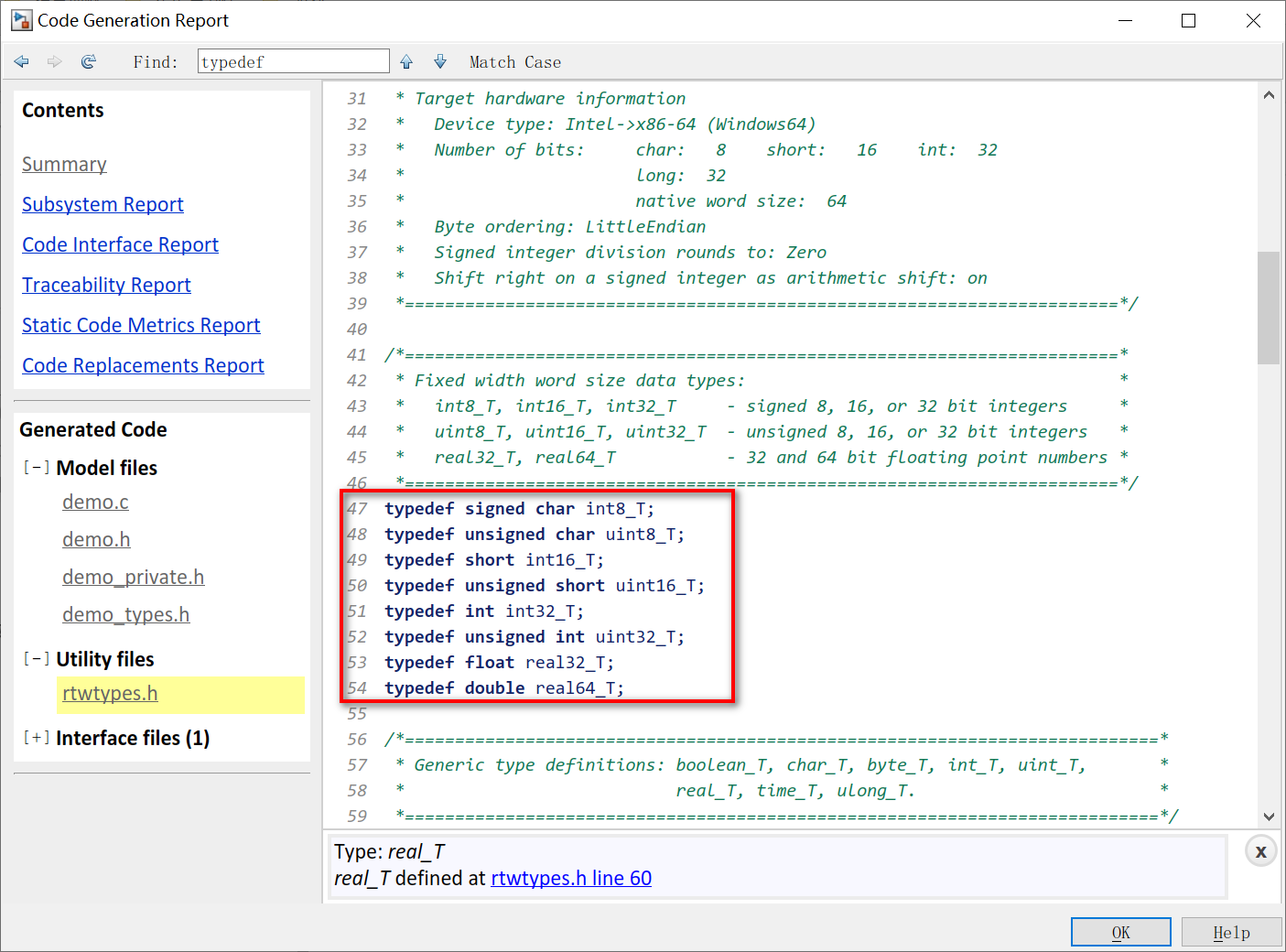1286x952 pixels.
Task: Click the Back navigation arrow
Action: pos(22,61)
